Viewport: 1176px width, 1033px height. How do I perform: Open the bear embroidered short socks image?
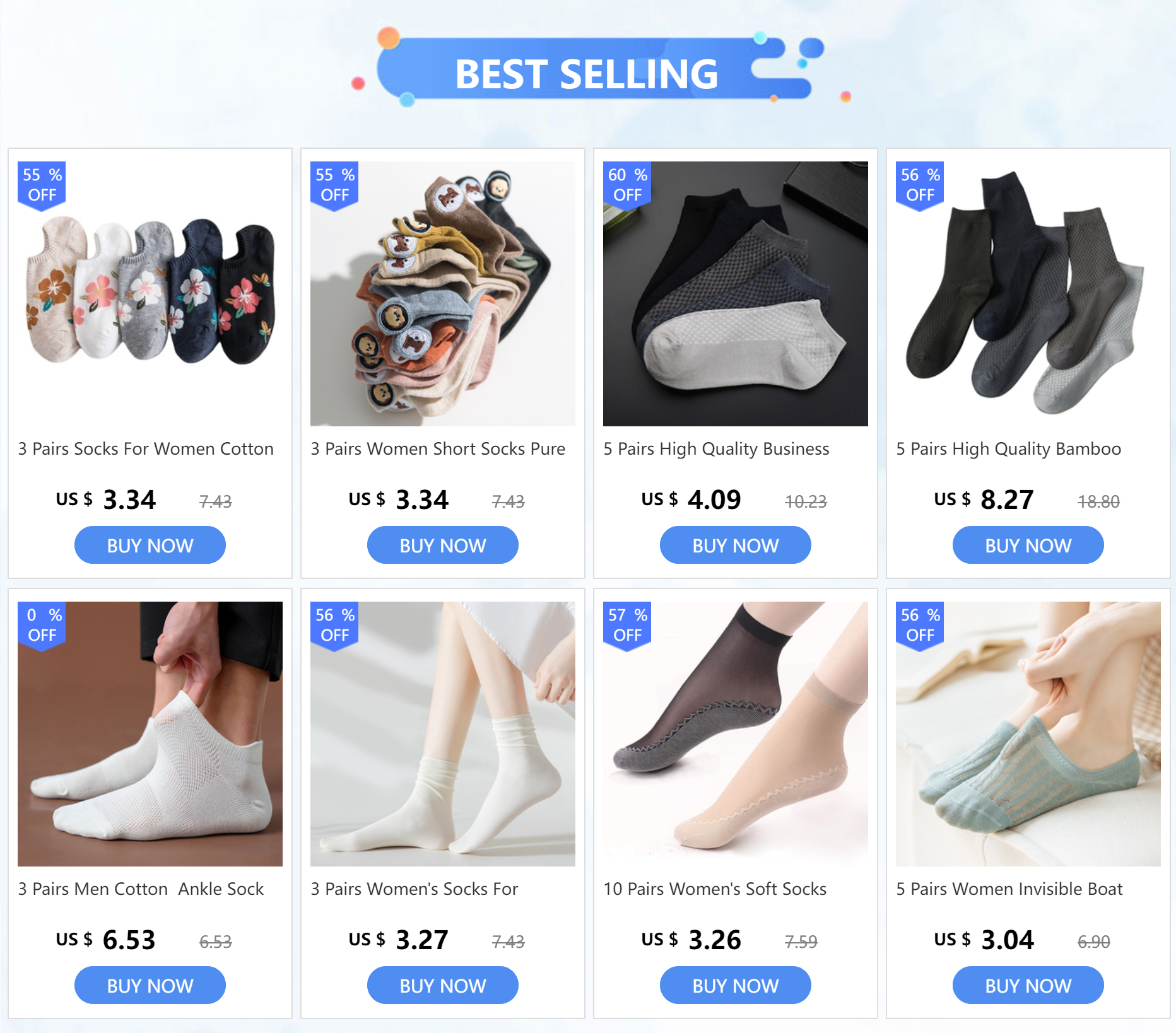click(x=443, y=294)
